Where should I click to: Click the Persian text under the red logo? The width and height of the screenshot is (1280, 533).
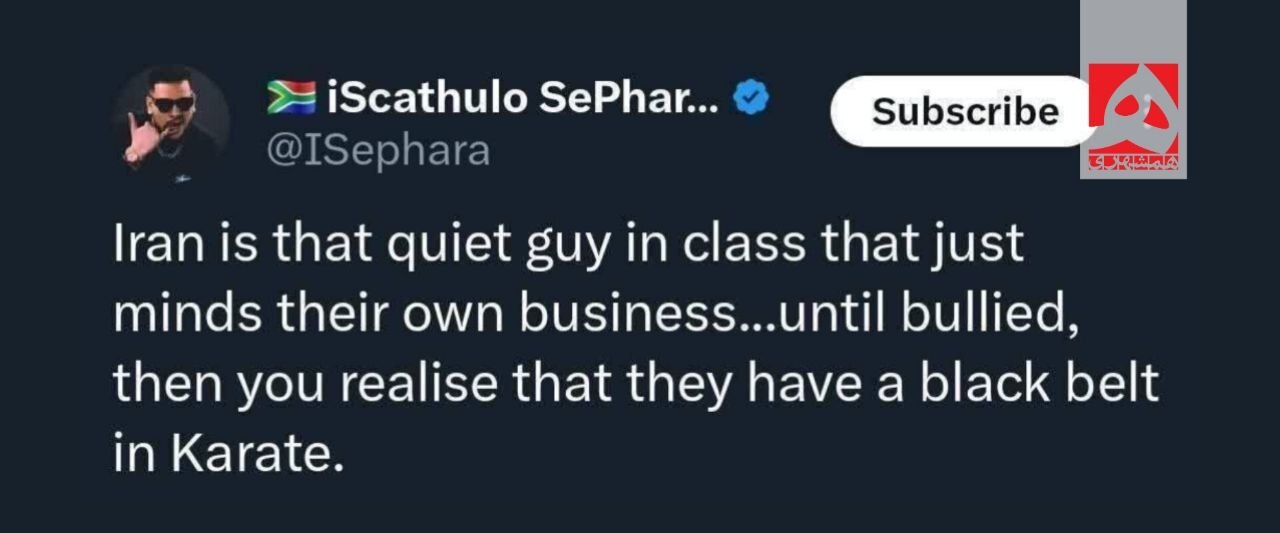tap(1133, 162)
